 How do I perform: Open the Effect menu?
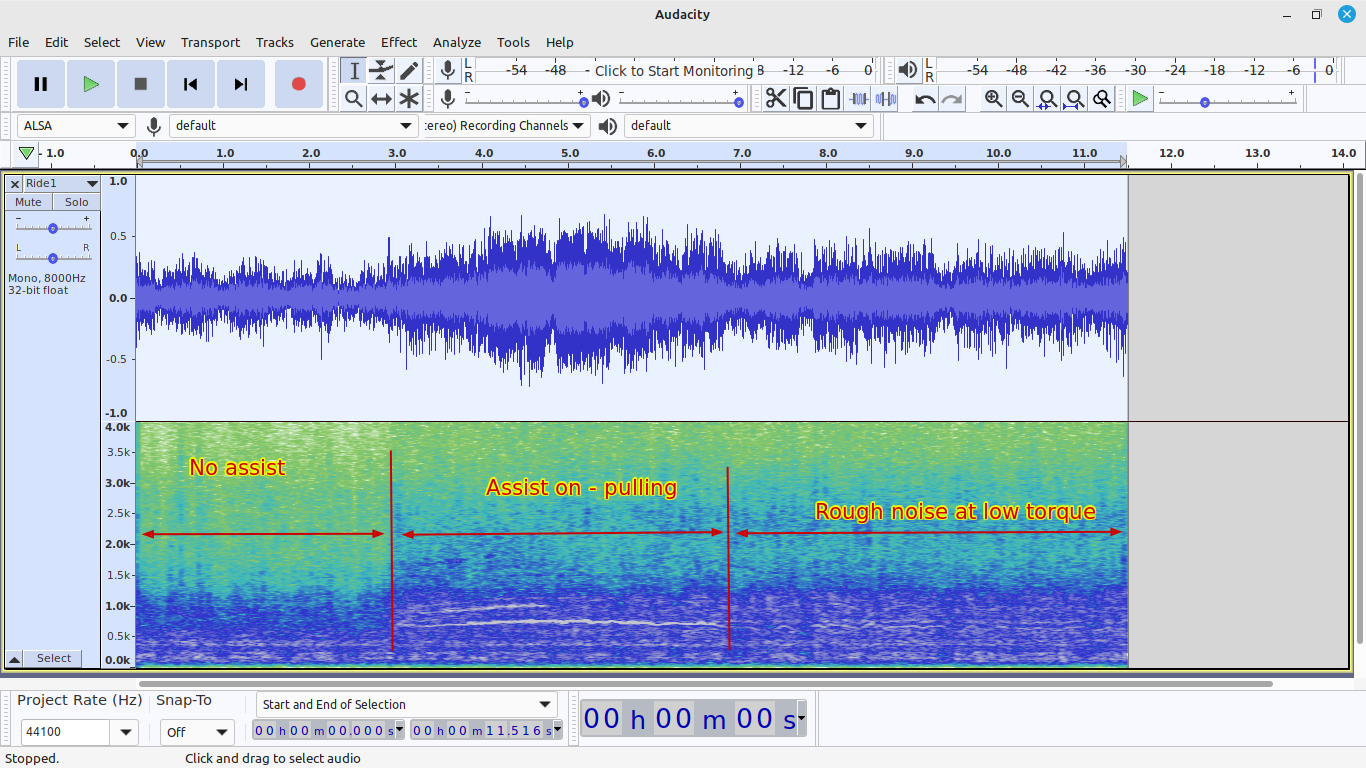398,42
